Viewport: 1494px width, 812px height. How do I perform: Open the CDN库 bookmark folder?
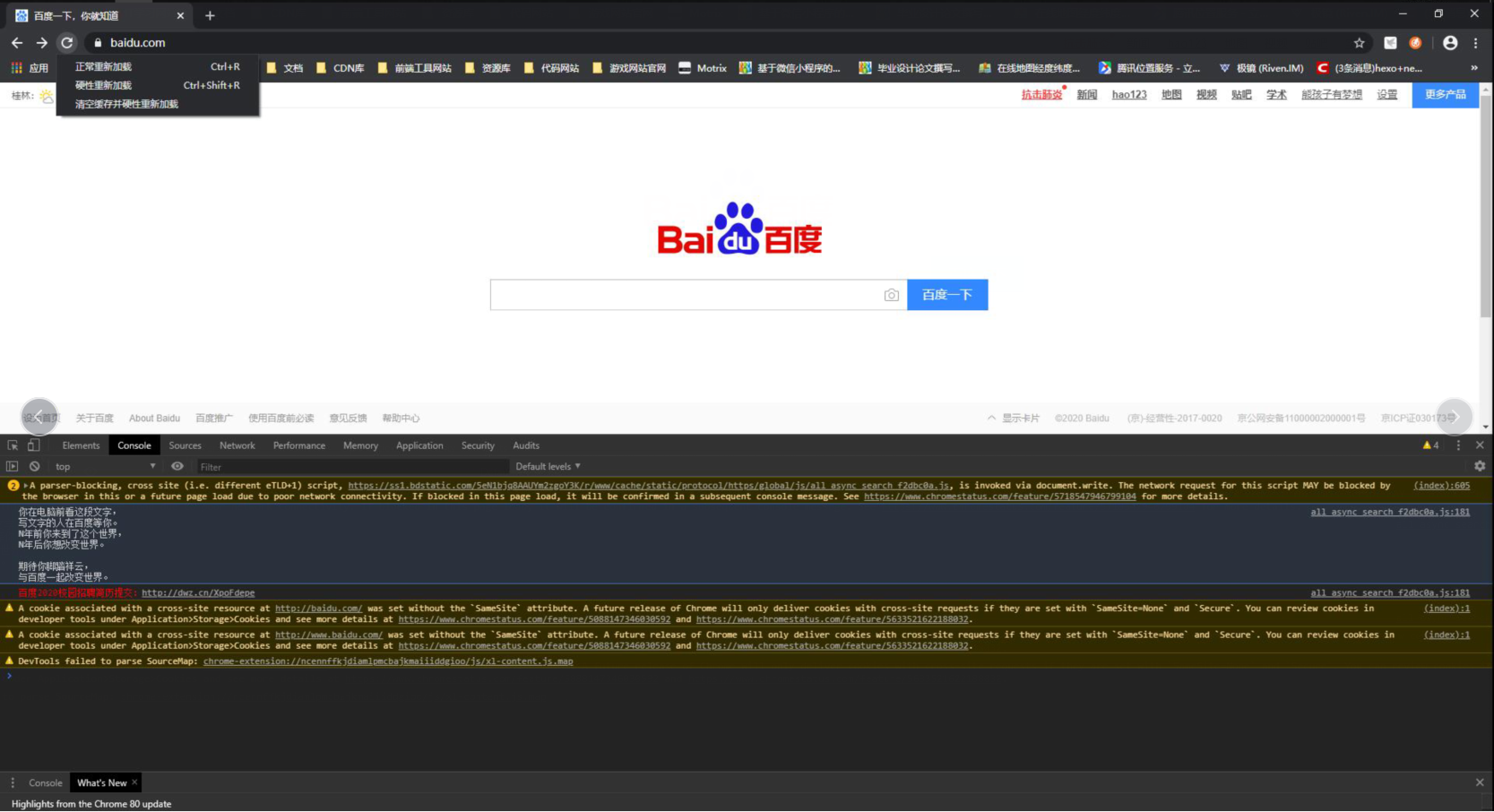341,68
